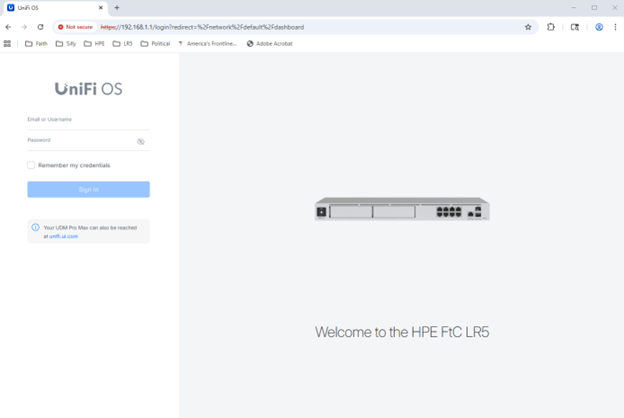
Task: Minimize the Chrome window
Action: pyautogui.click(x=573, y=8)
